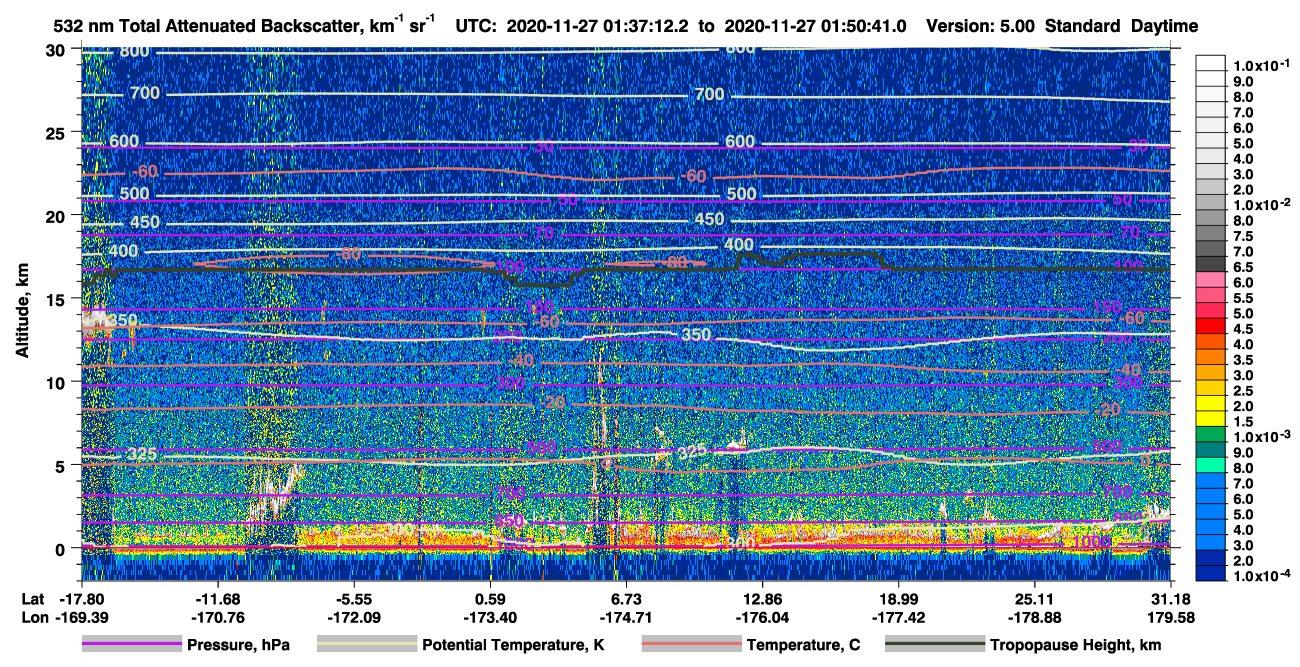Click the latitude value -11.68
The height and width of the screenshot is (667, 1300).
[218, 598]
